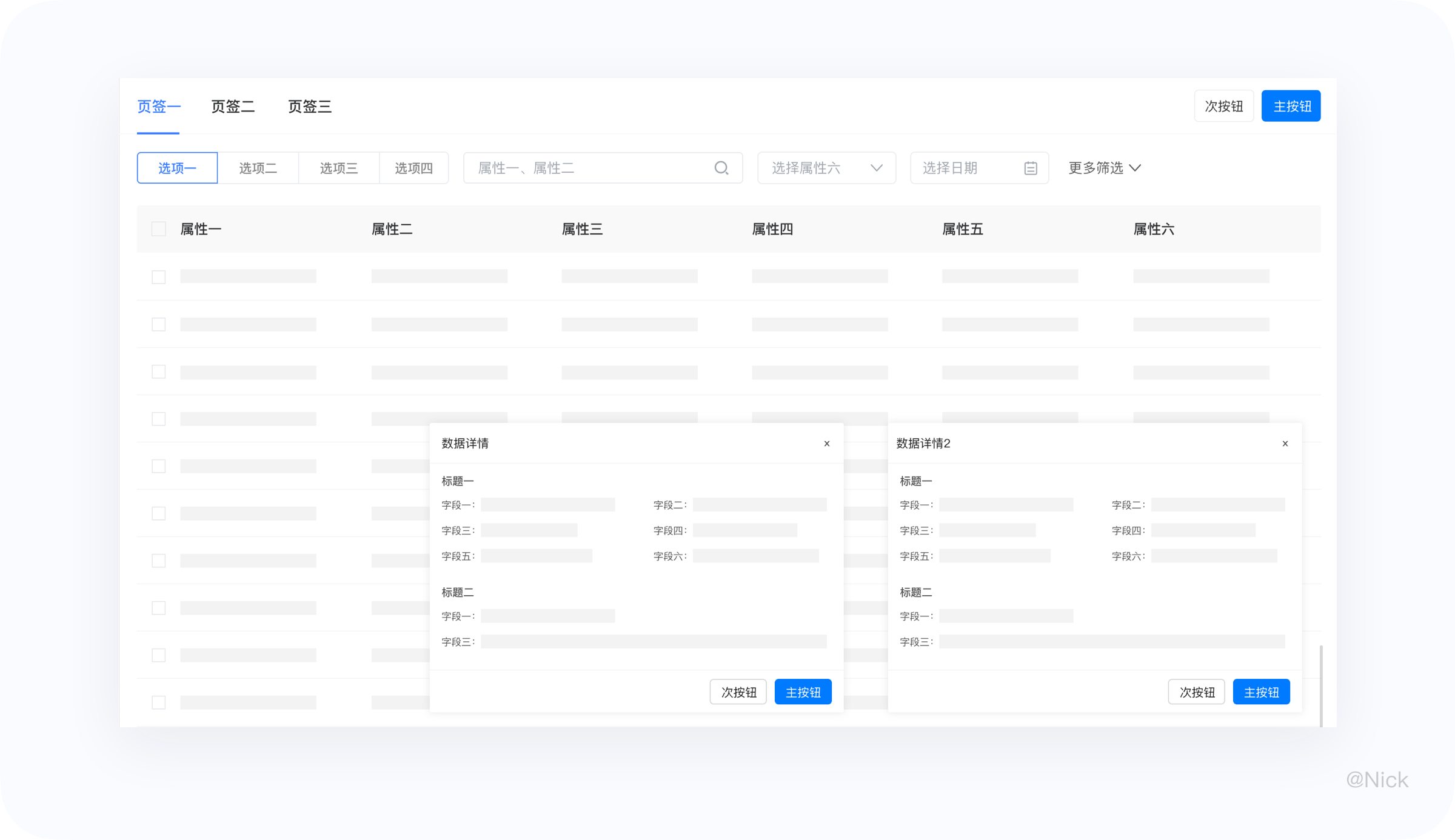The height and width of the screenshot is (840, 1455).
Task: Switch to 页签二 tab
Action: tap(233, 107)
